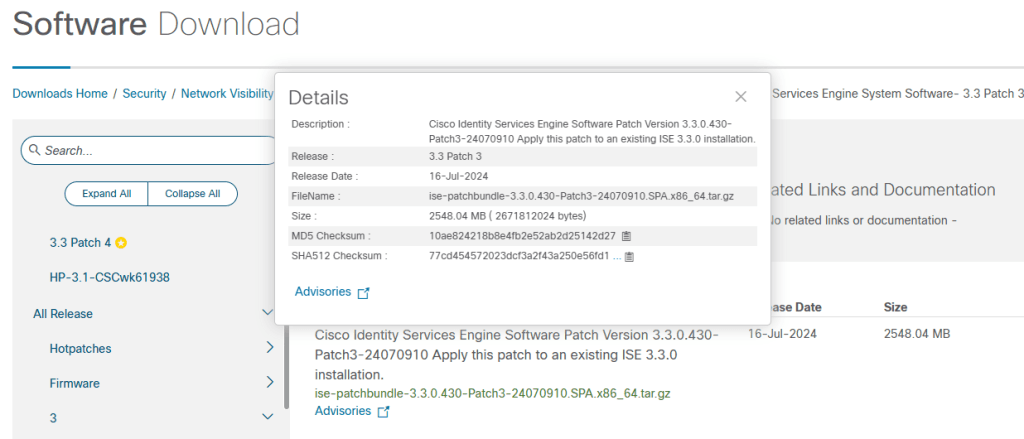Collapse the All Release section chevron
The image size is (1024, 439).
pos(267,313)
